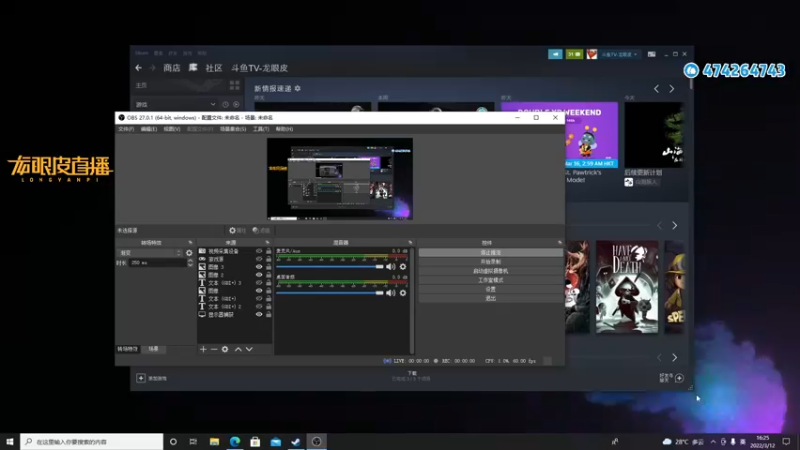
Task: Go back in the Steam window
Action: click(x=139, y=68)
